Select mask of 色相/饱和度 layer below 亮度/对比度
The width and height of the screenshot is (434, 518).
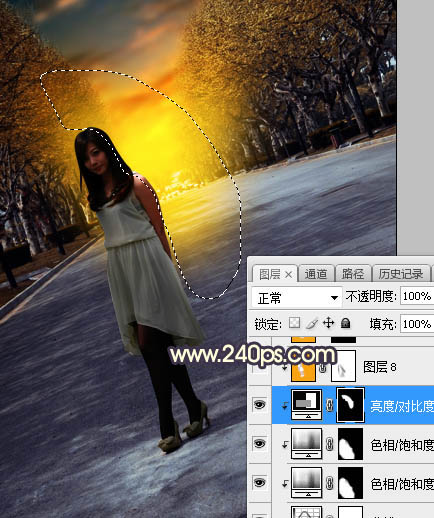coord(351,444)
